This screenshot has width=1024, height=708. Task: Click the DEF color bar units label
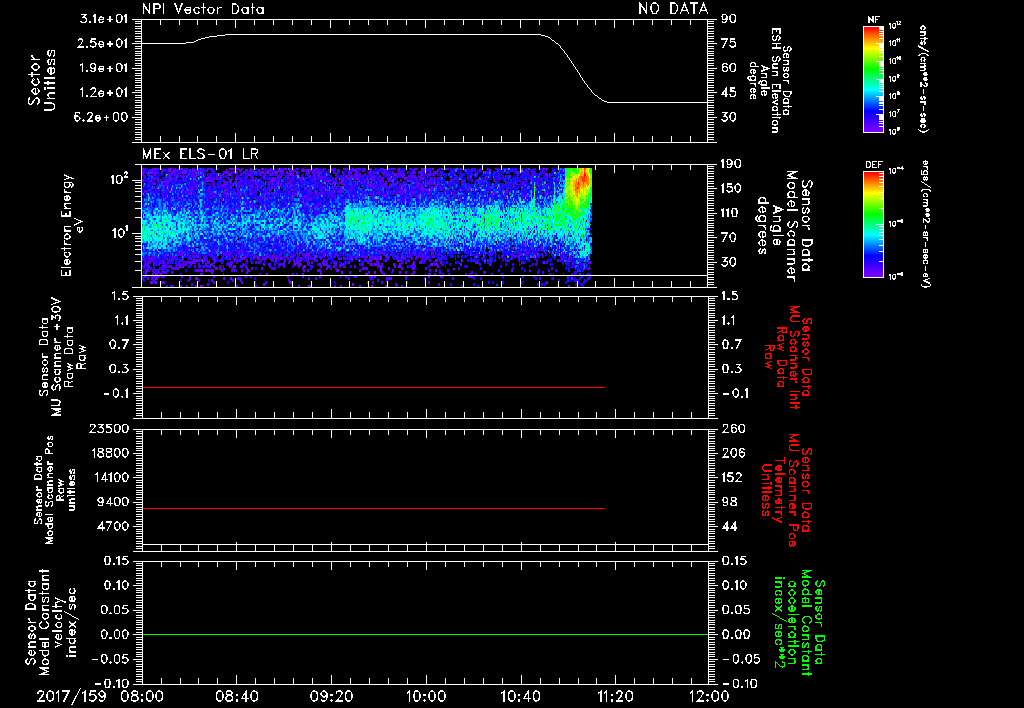[926, 224]
